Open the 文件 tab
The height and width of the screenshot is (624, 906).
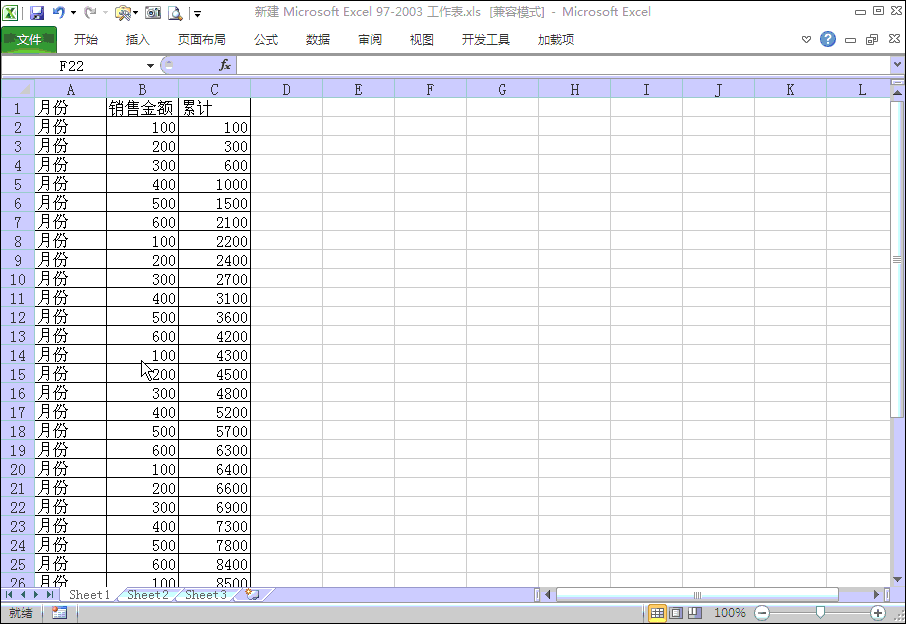(x=29, y=39)
